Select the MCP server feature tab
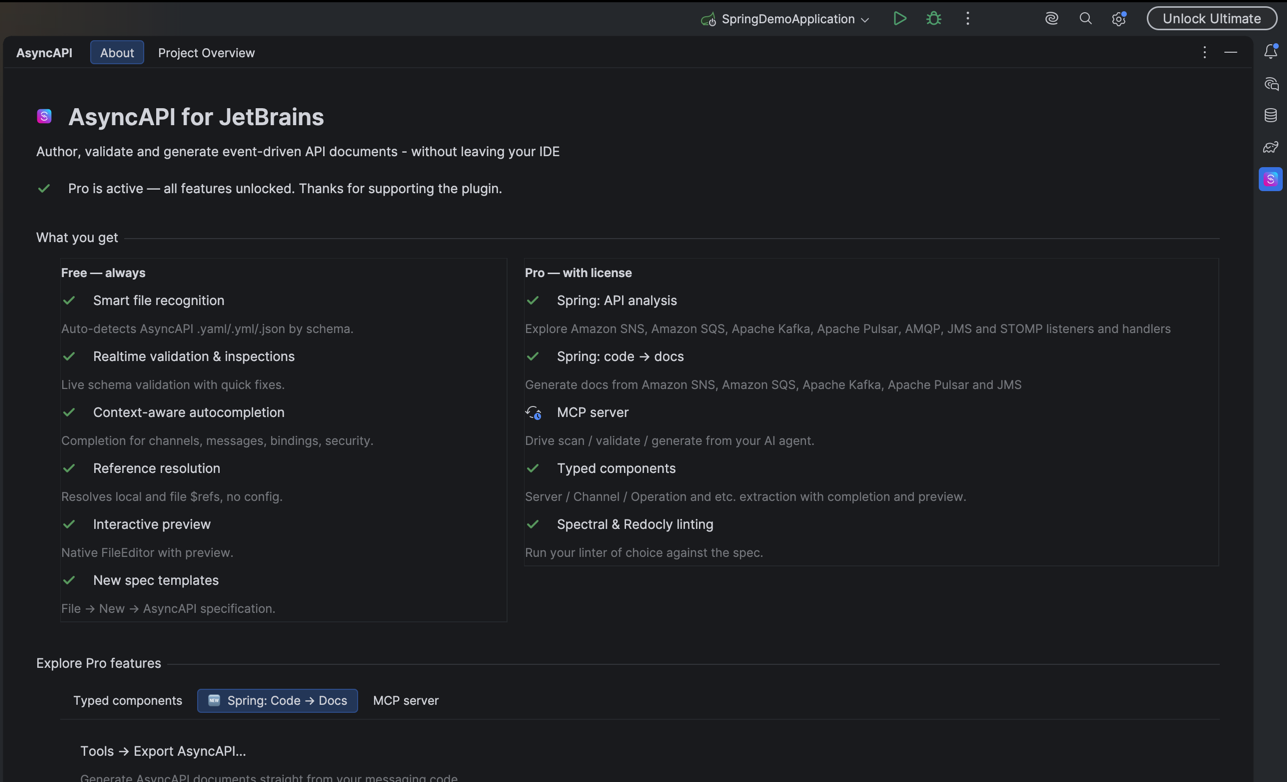 point(406,700)
